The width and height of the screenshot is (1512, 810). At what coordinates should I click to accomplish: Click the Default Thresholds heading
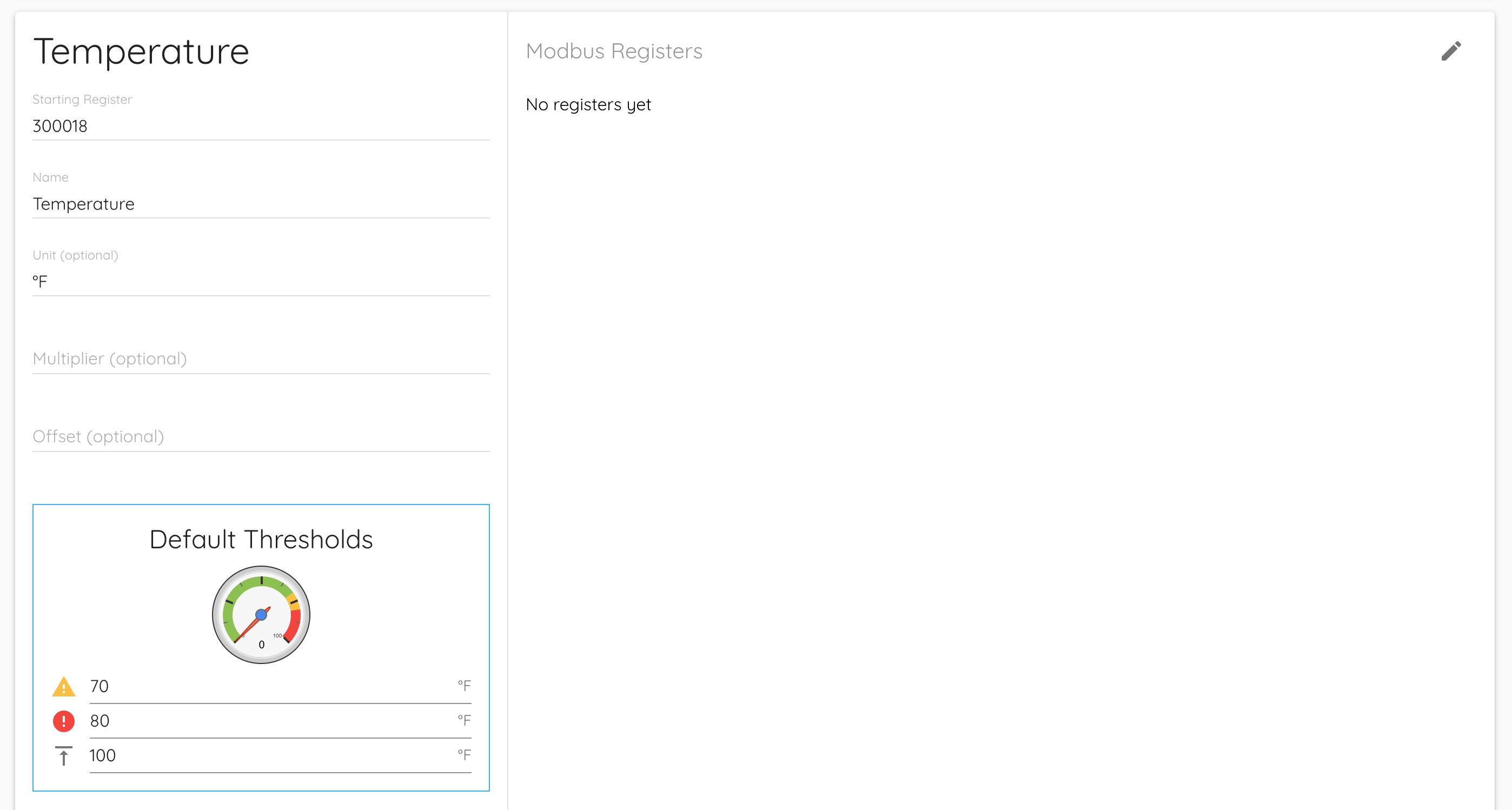pos(261,540)
